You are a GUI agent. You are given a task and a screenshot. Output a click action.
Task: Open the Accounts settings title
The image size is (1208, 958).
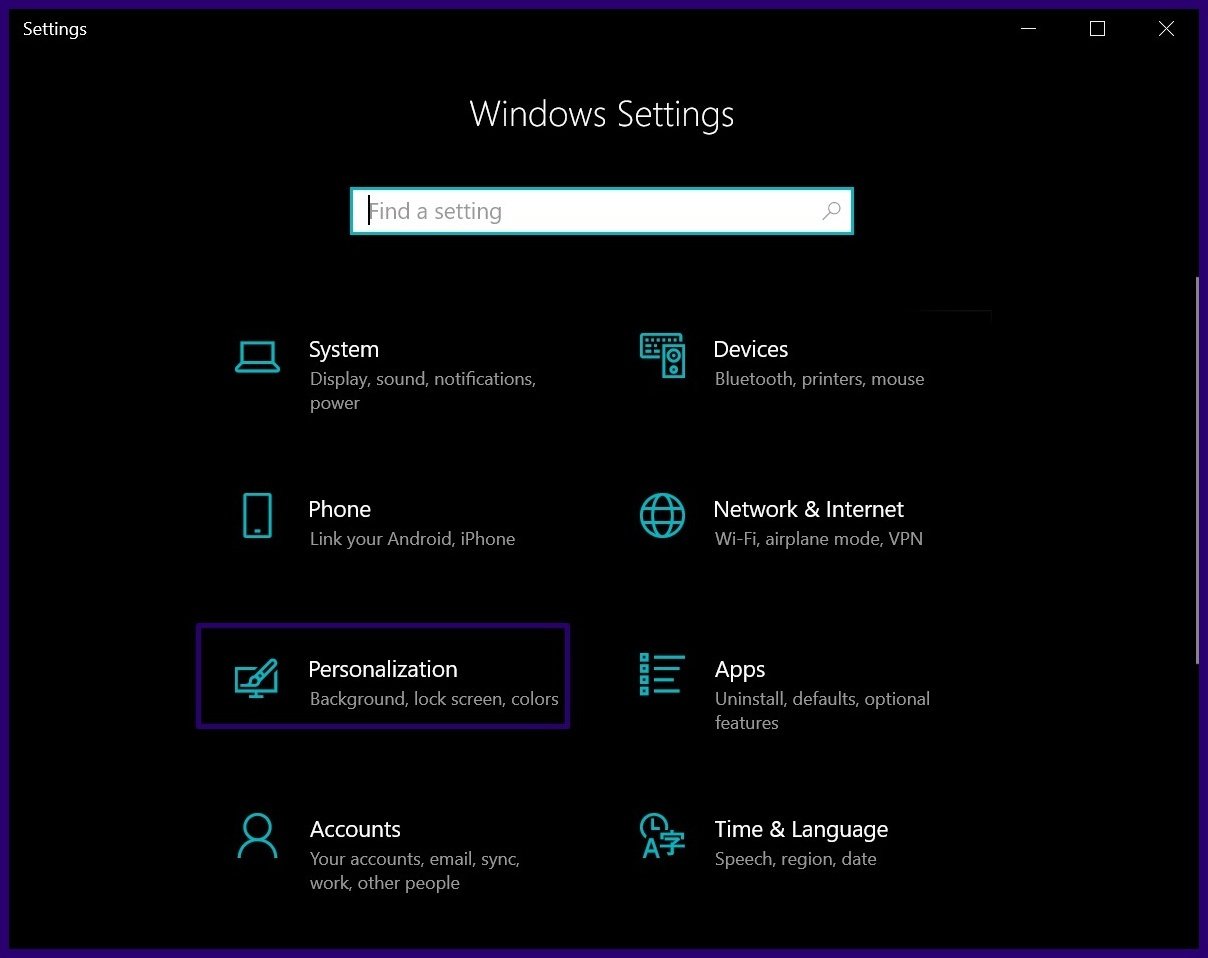pos(355,829)
